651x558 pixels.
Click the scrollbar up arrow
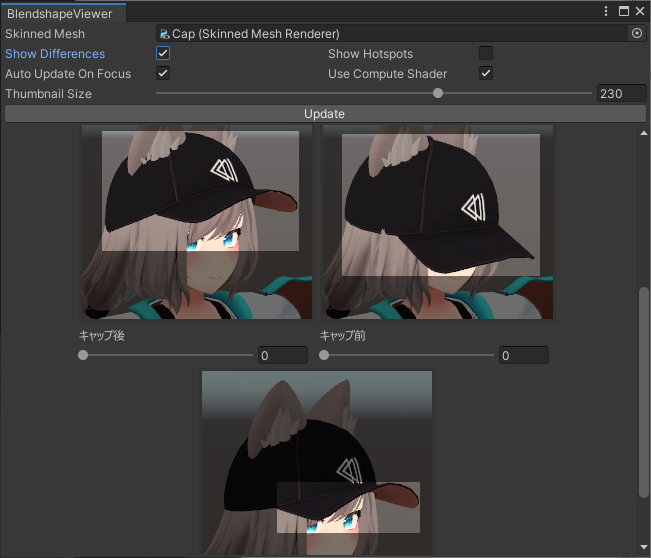click(x=644, y=133)
